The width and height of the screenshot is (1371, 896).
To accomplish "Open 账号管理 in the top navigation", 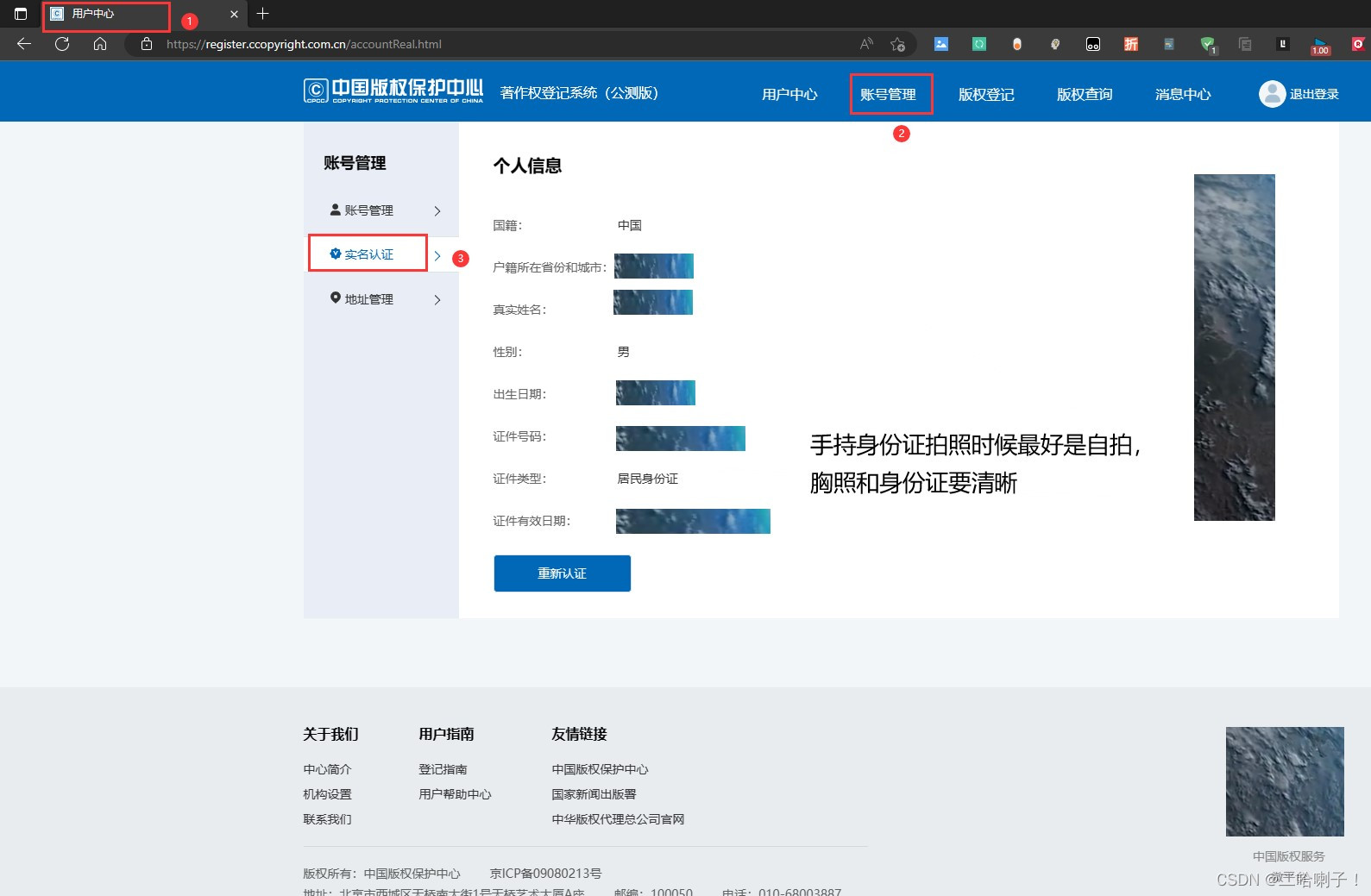I will (x=888, y=94).
